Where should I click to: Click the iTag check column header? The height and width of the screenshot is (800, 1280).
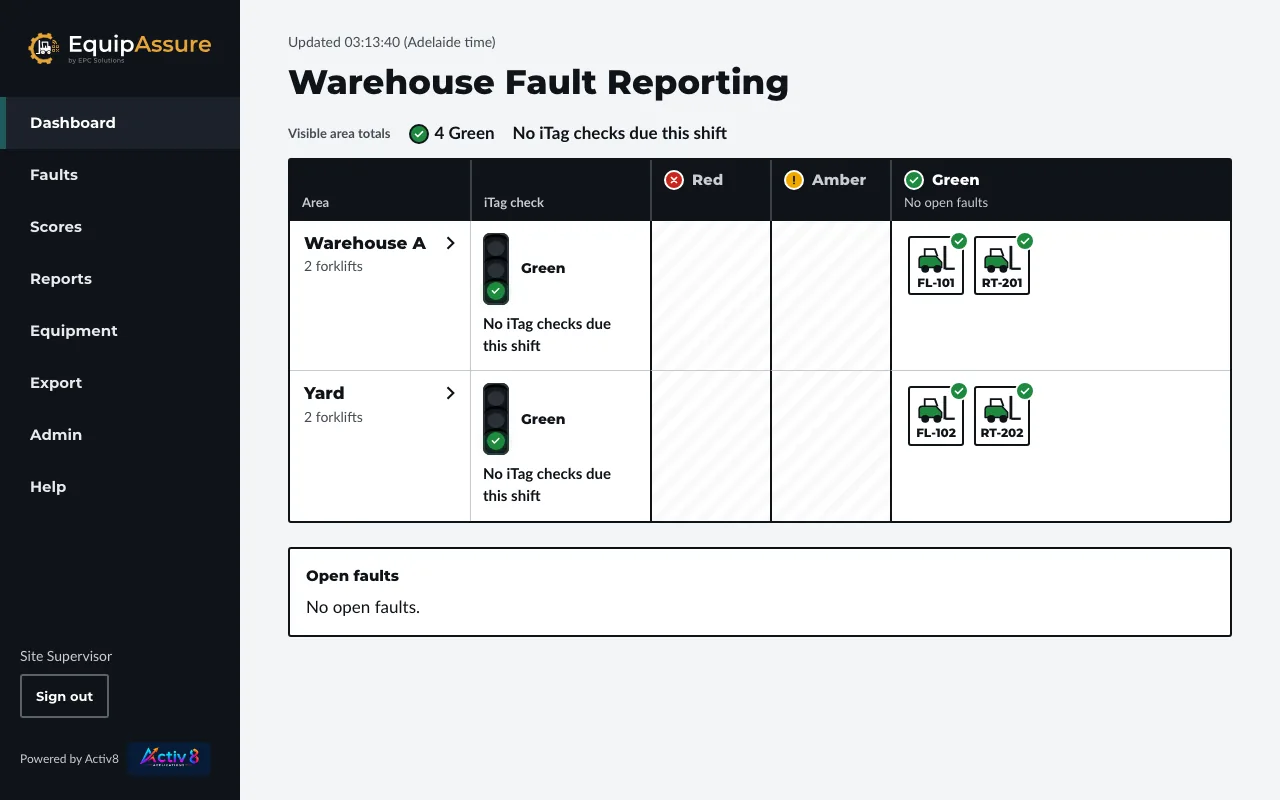click(514, 202)
